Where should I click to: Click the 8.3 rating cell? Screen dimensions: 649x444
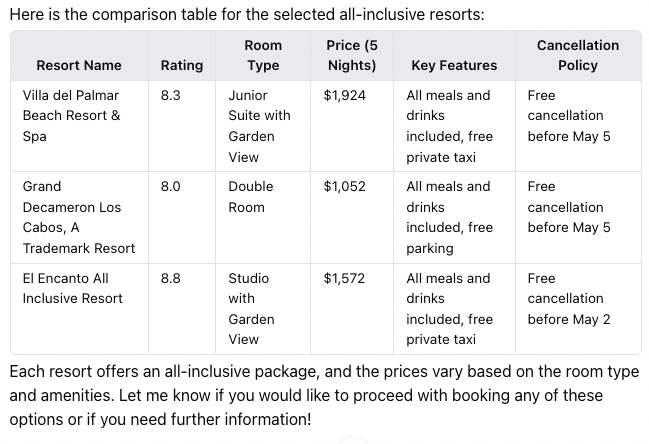(x=170, y=96)
